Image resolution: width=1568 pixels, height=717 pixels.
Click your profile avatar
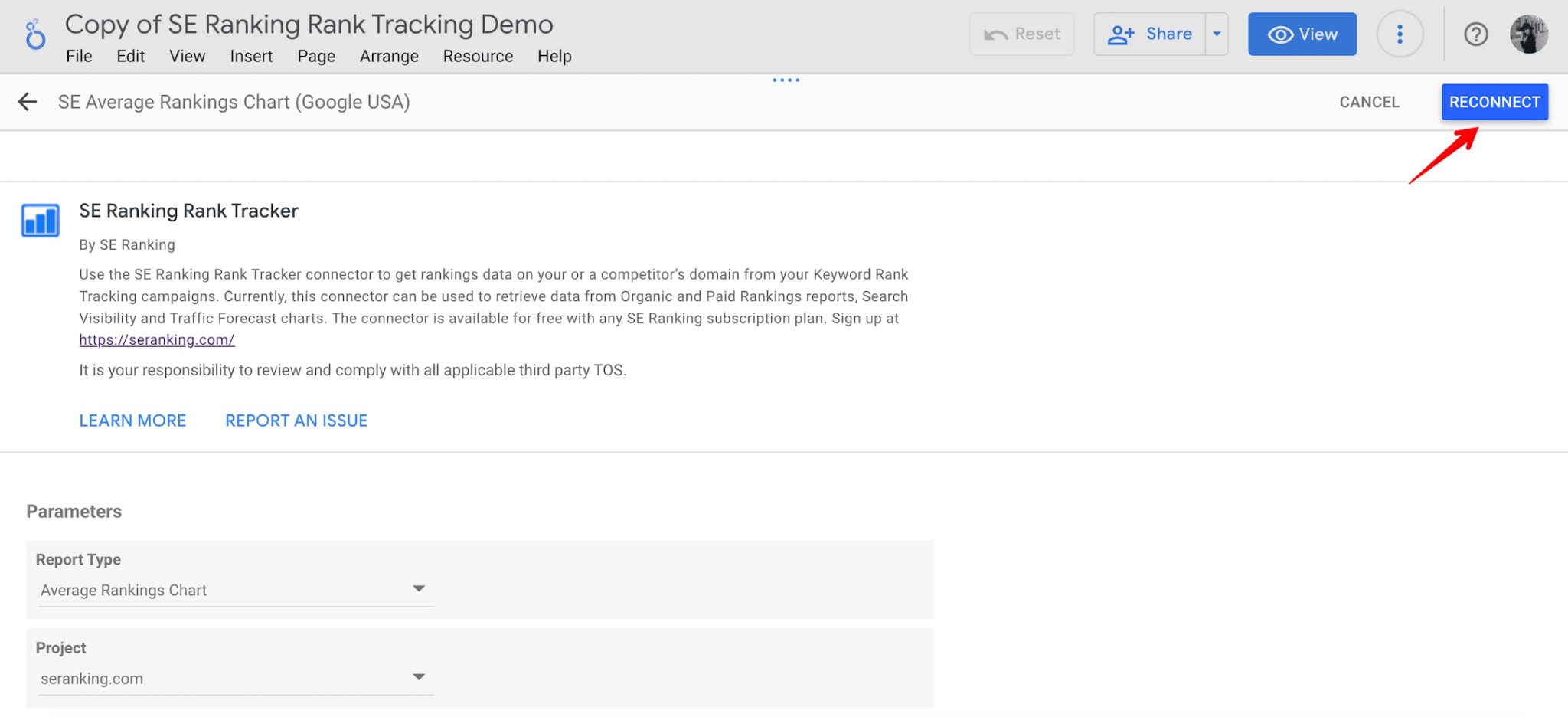(1529, 34)
